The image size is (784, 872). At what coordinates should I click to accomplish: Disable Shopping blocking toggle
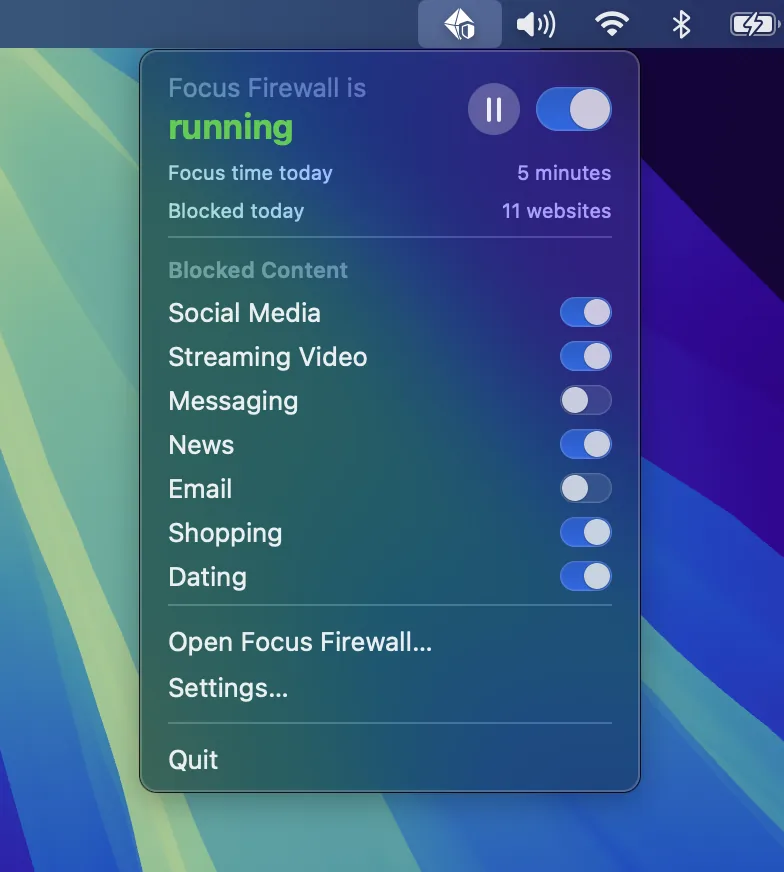tap(585, 532)
